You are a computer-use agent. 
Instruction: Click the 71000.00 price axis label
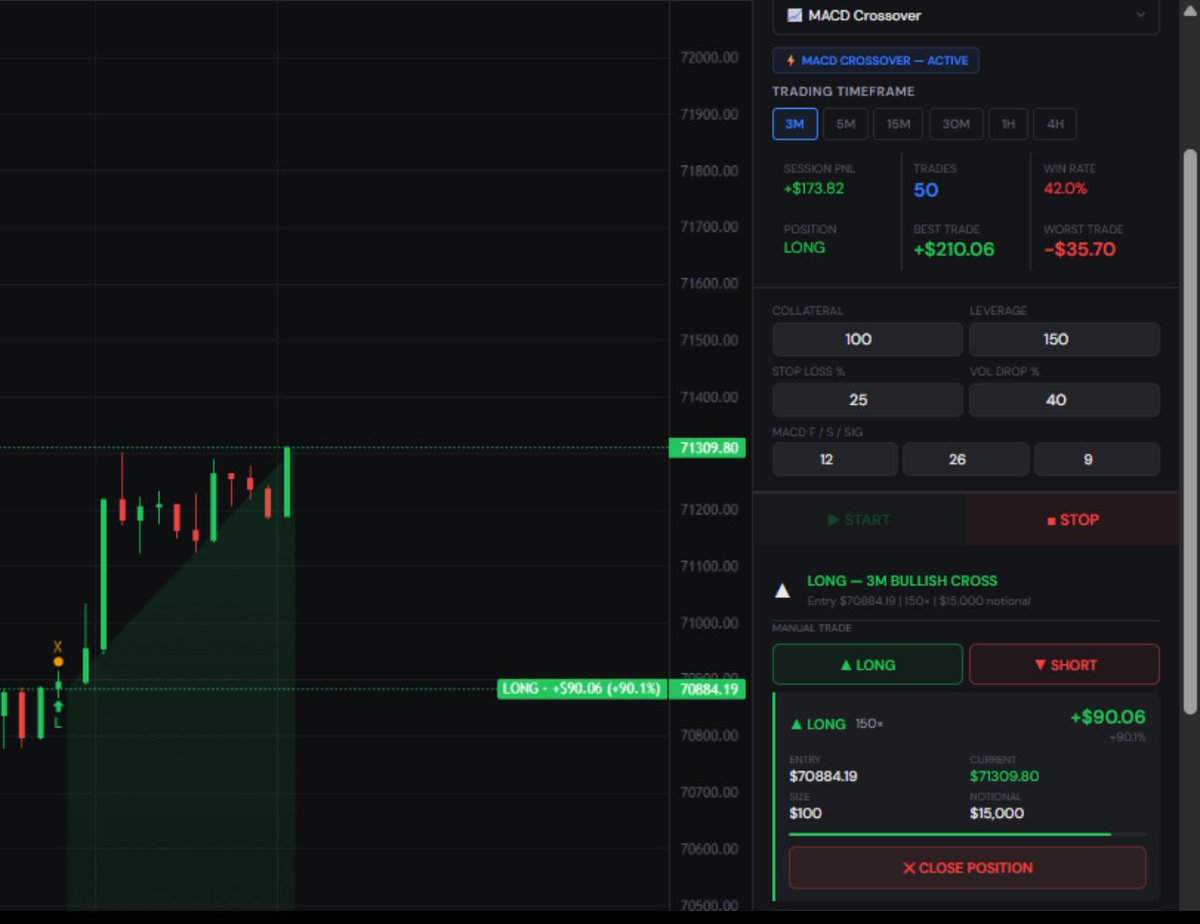tap(709, 623)
